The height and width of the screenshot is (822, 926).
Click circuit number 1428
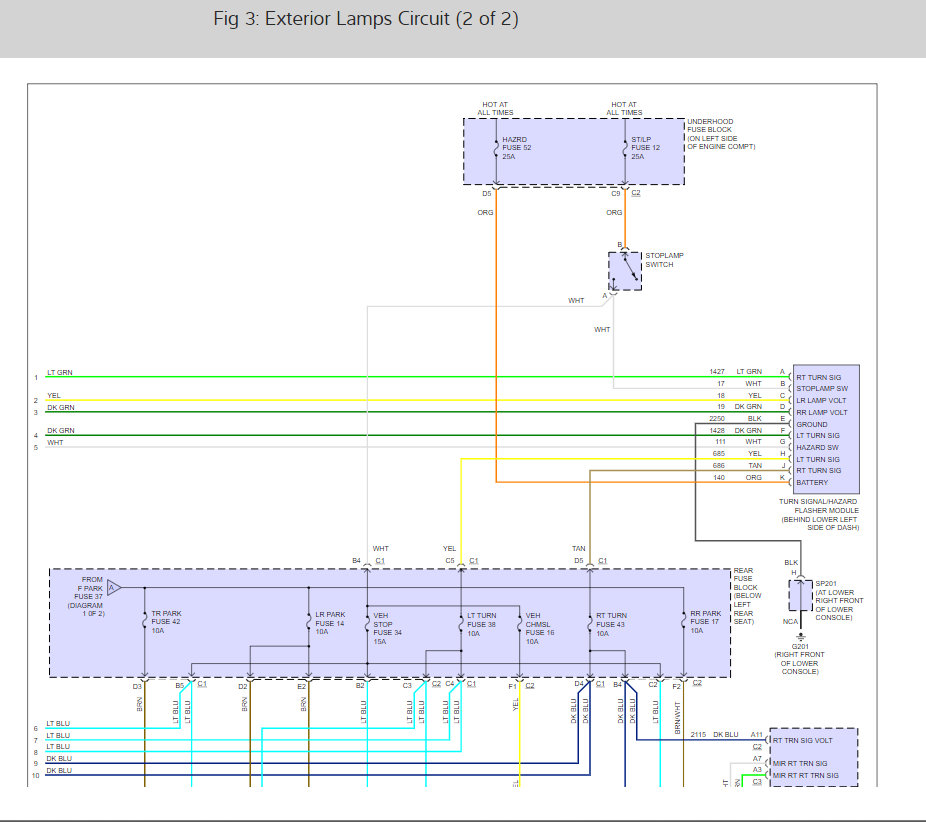717,430
